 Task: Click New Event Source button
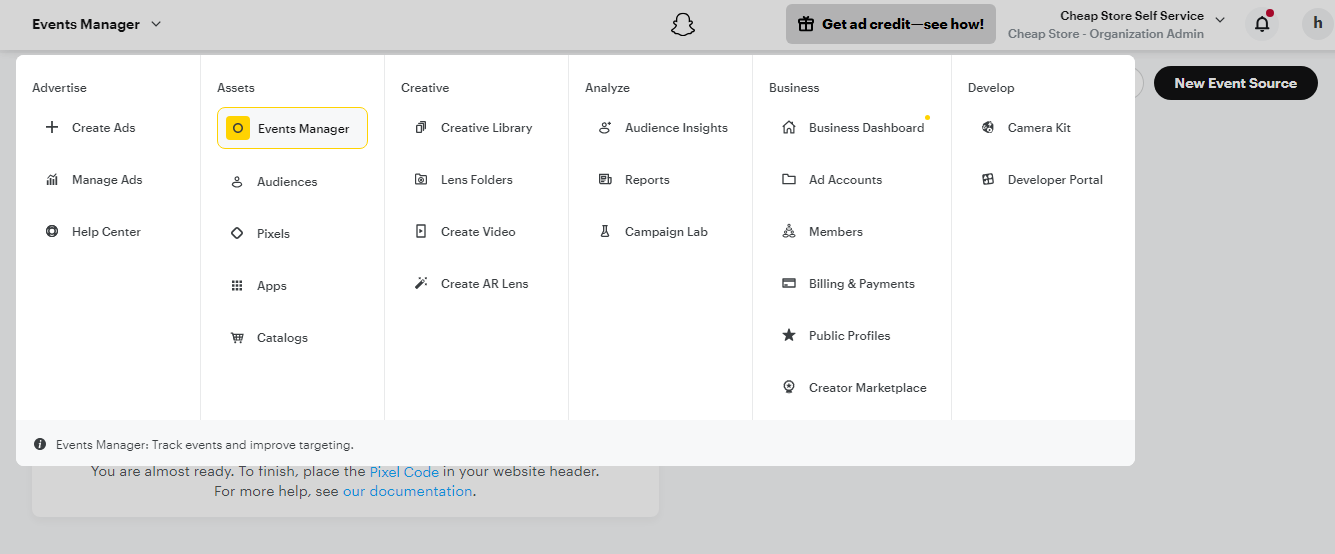1235,83
